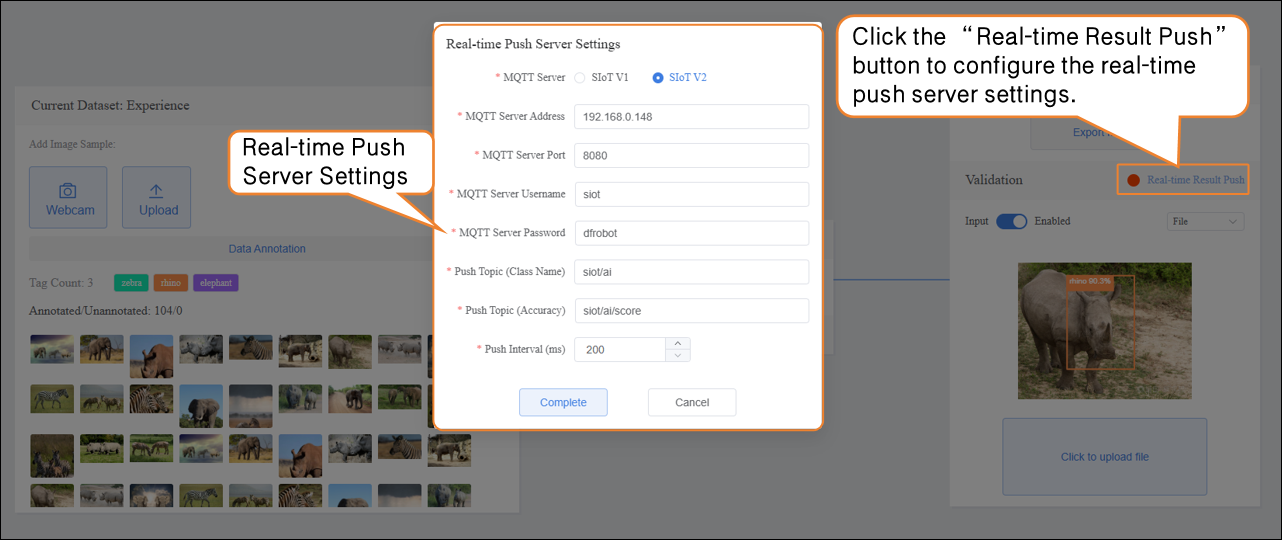
Task: Click the 'Click to upload file' area
Action: 1104,457
